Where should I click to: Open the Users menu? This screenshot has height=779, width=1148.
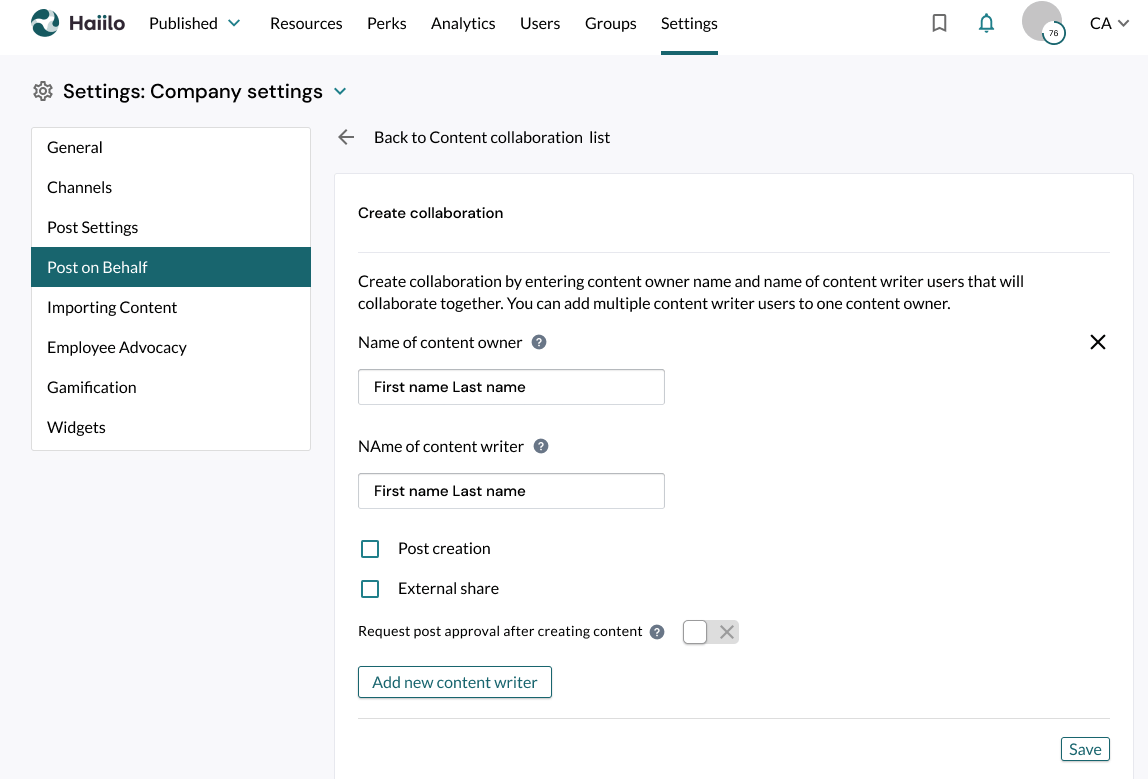point(540,23)
